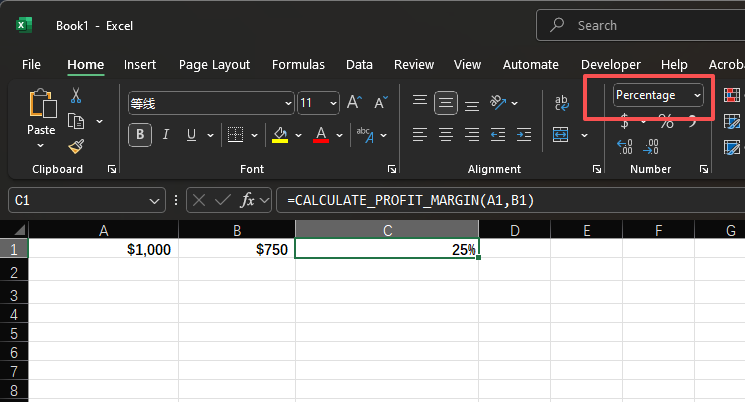Click the Copy icon
The image size is (745, 402).
tap(76, 121)
